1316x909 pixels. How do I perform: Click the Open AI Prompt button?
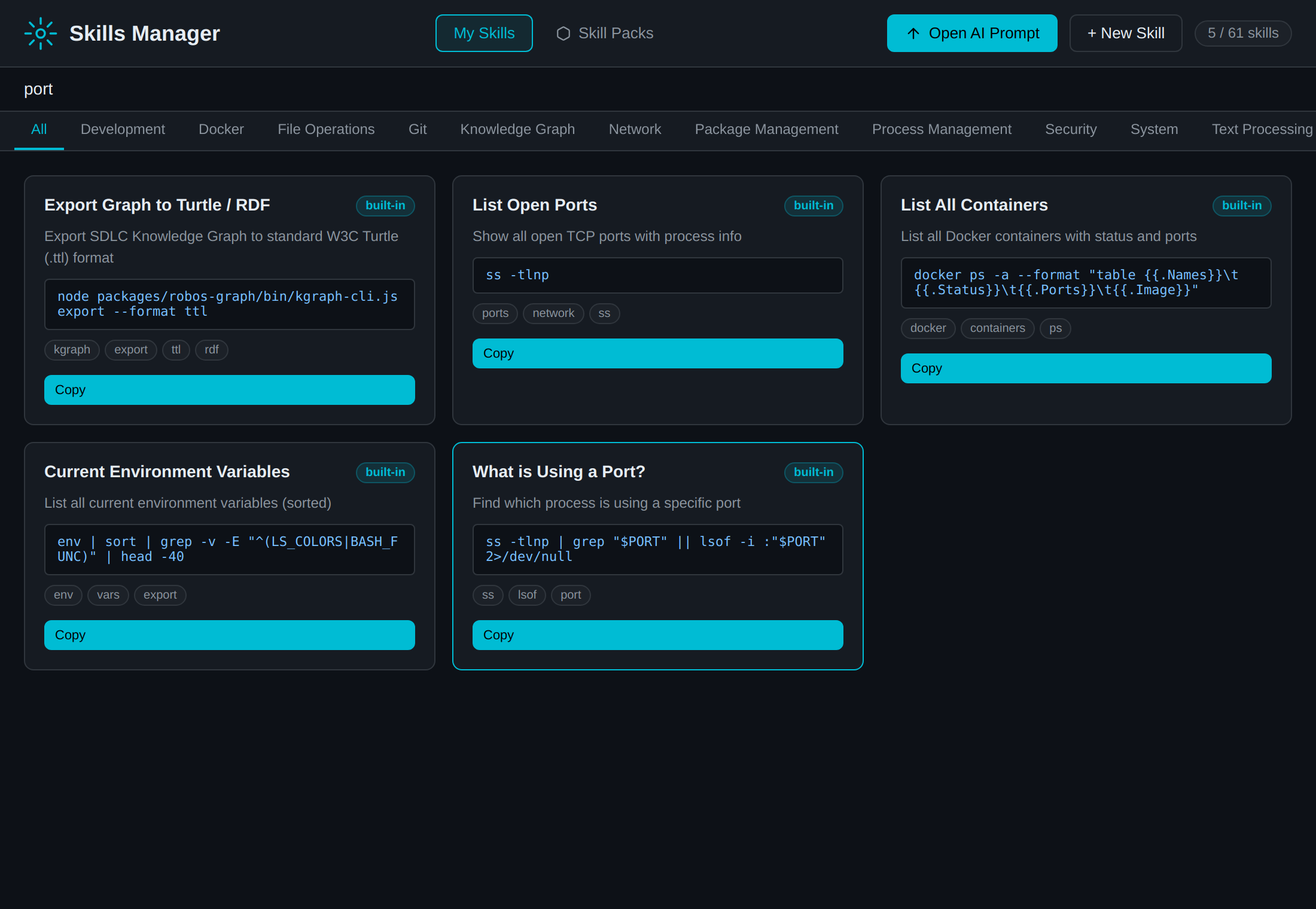972,33
